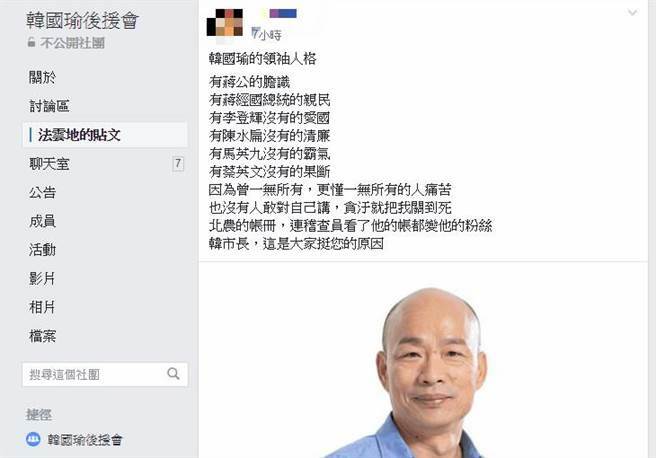Open 聊天室 from the sidebar
Screen dimensions: 656x458
49,164
